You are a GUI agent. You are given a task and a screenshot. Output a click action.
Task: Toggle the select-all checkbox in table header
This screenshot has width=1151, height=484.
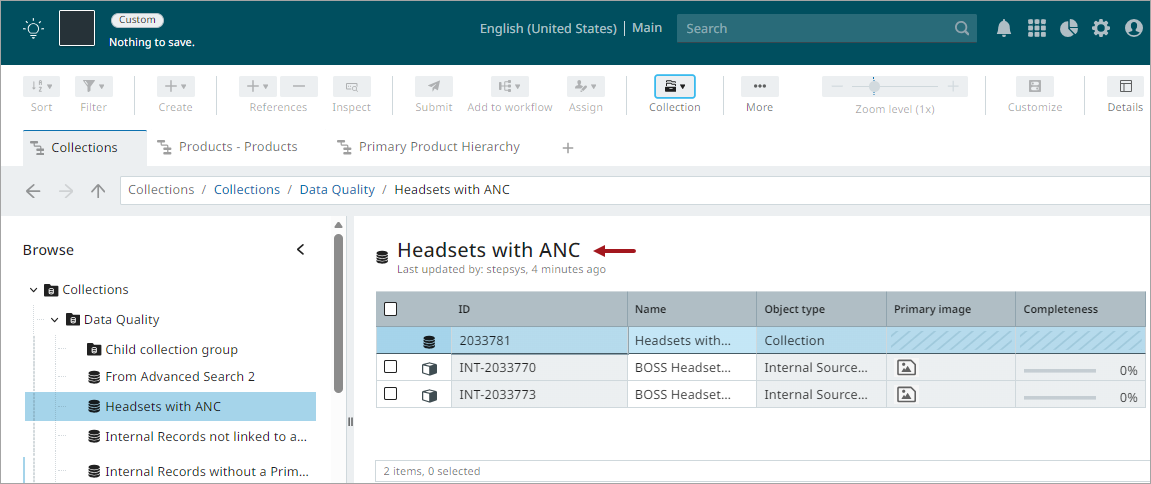391,309
